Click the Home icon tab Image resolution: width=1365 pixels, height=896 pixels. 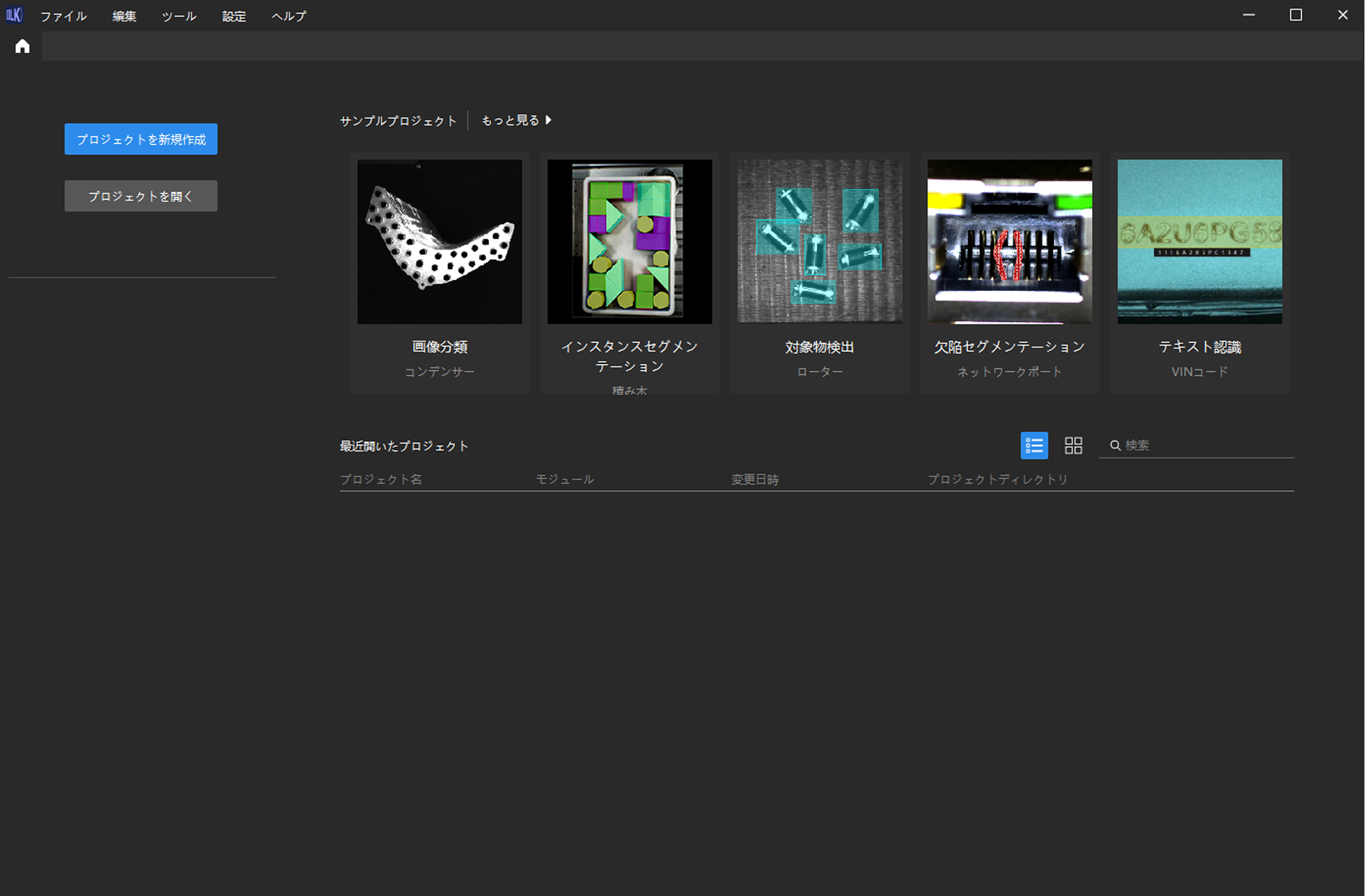[22, 47]
